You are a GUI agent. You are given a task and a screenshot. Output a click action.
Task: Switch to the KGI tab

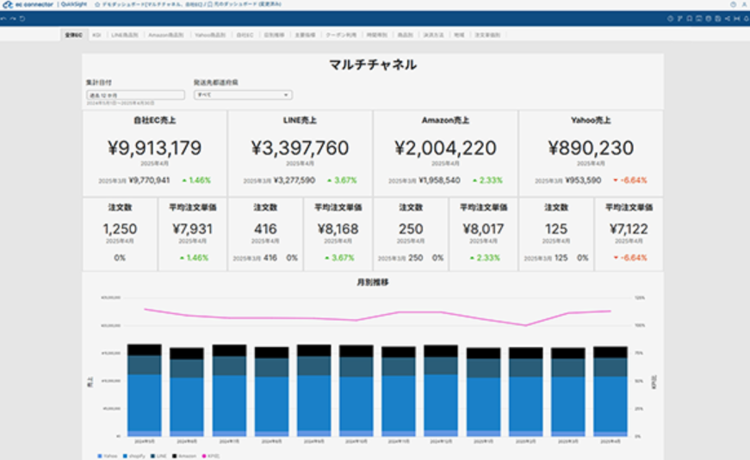(96, 35)
